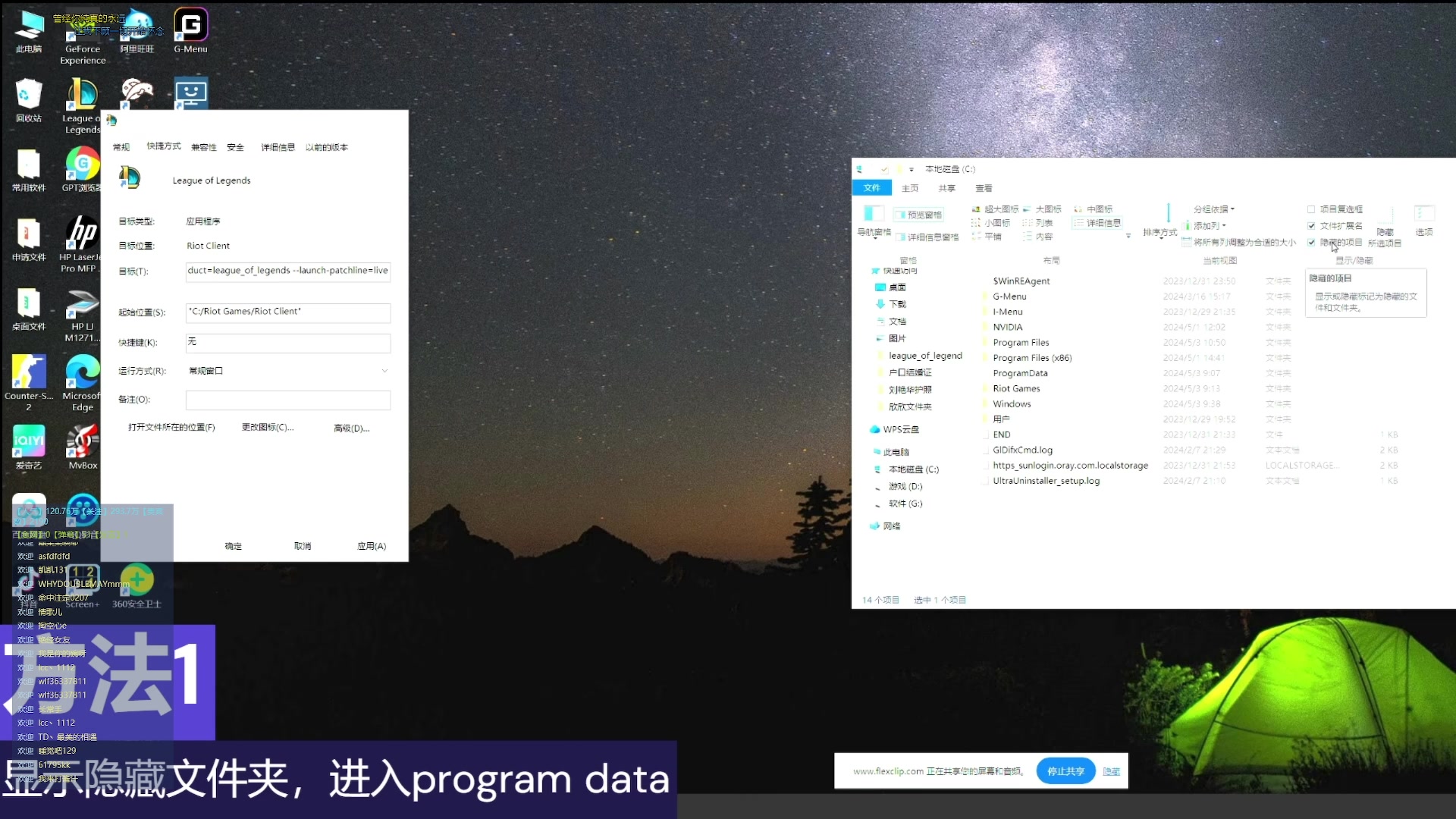Select Riot Games folder in file list

coord(1016,388)
